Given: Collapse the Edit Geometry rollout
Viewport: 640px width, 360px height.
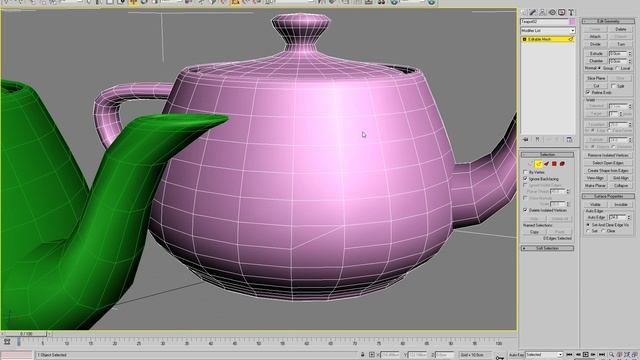Looking at the screenshot, I should (608, 21).
